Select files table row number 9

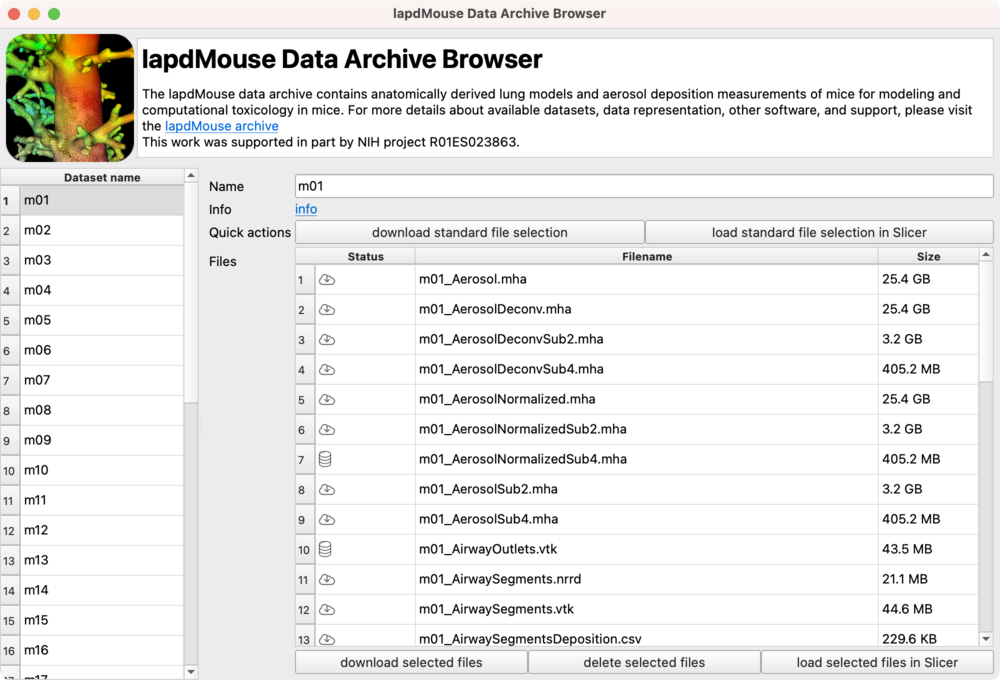click(305, 519)
